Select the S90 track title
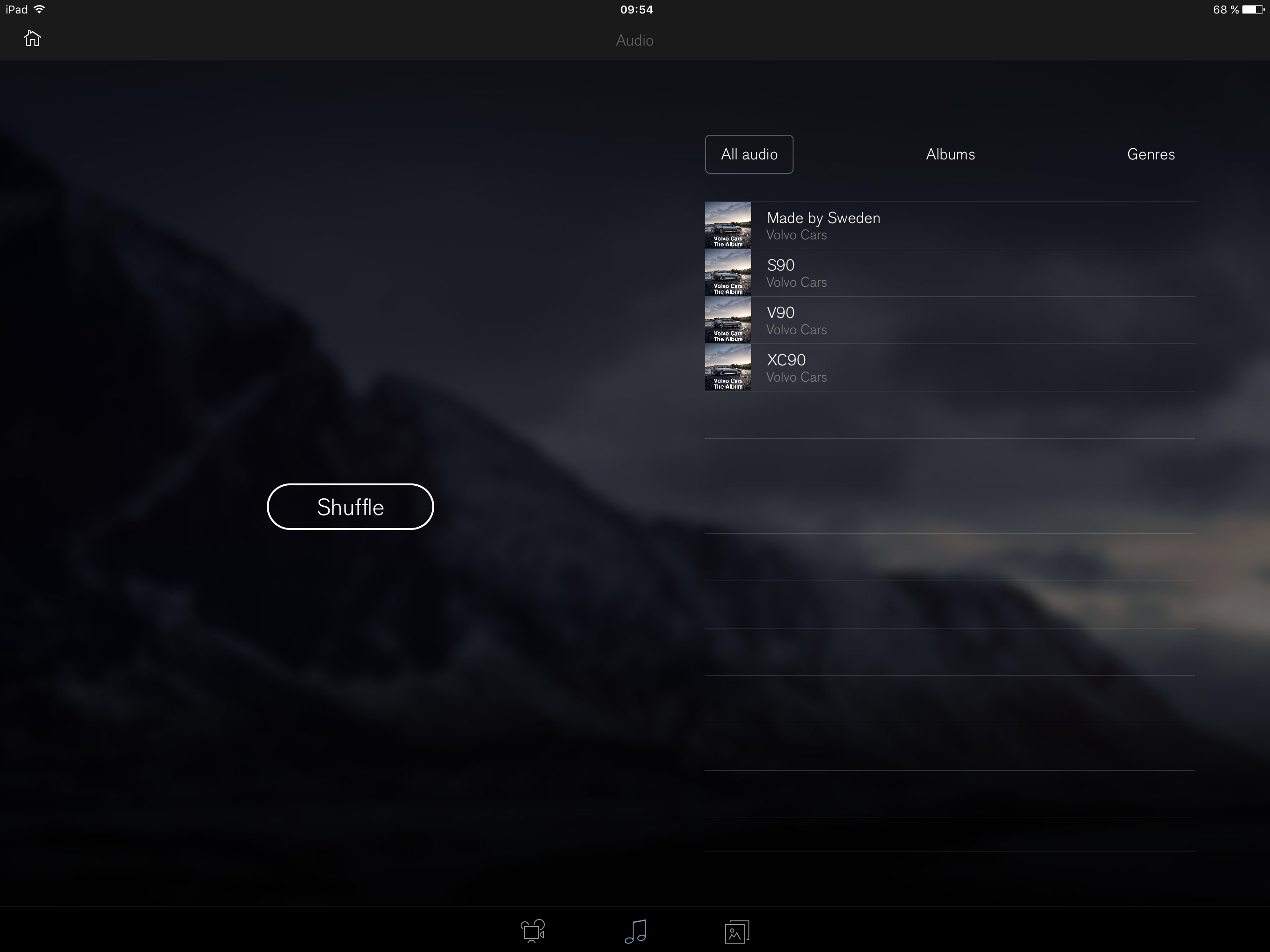The height and width of the screenshot is (952, 1270). coord(781,265)
